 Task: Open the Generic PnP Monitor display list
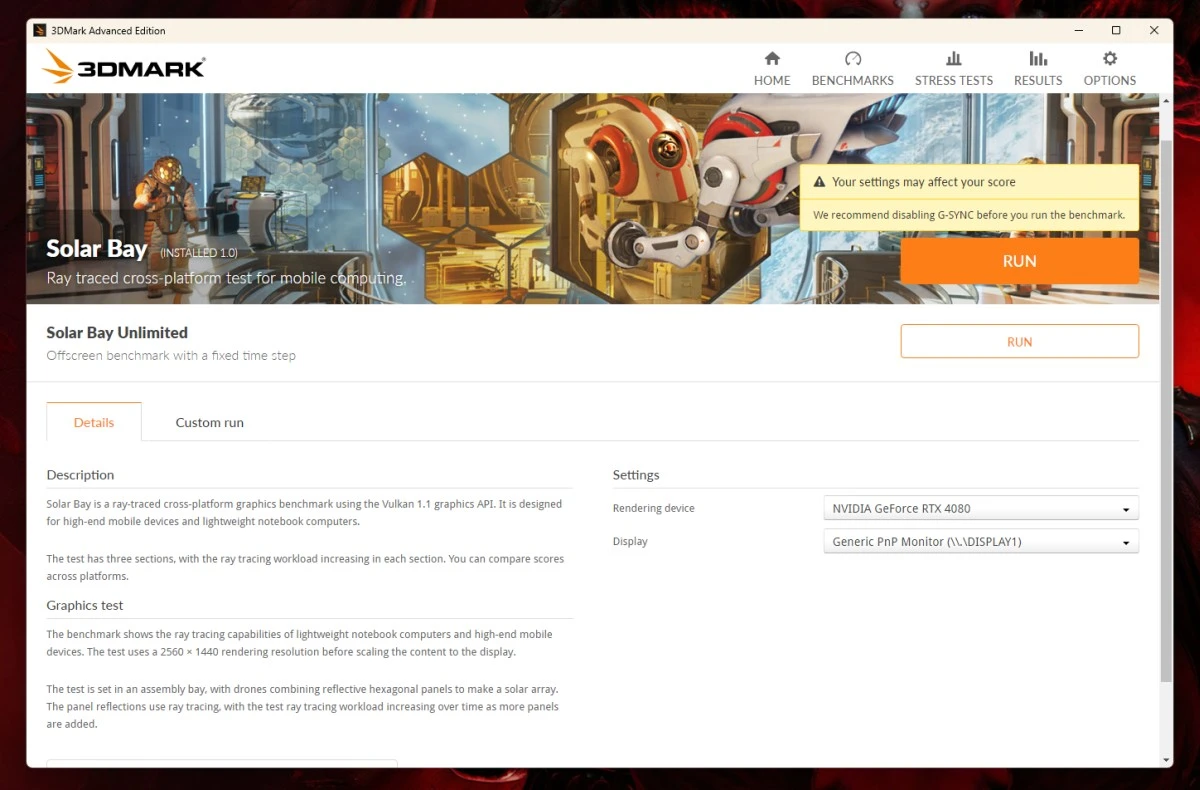tap(980, 540)
